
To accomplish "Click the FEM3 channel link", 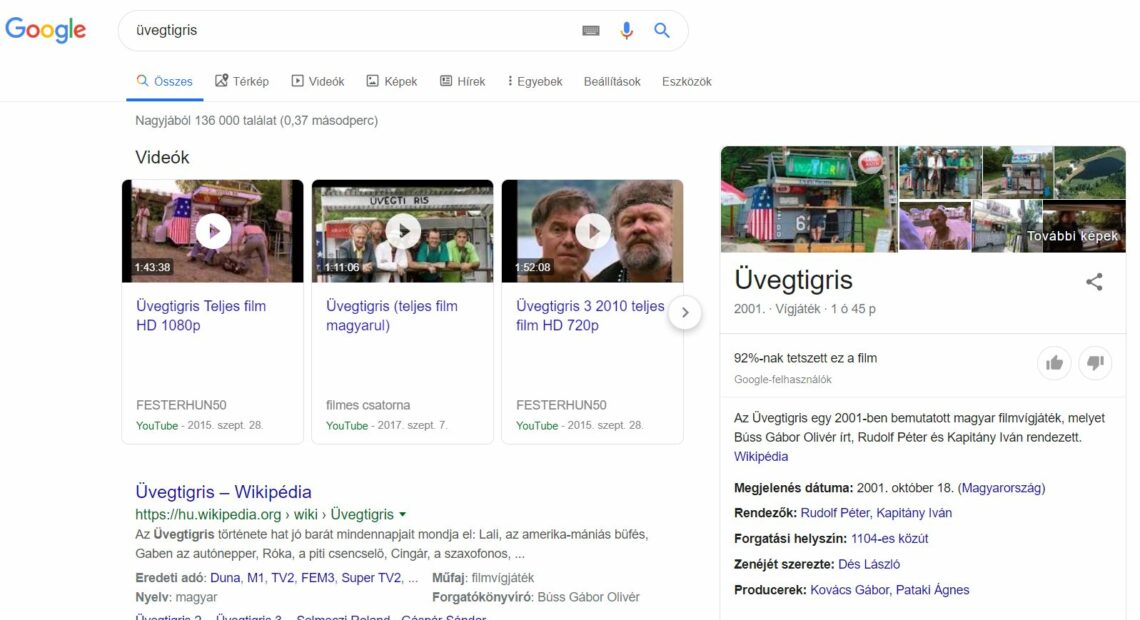I will coord(318,578).
